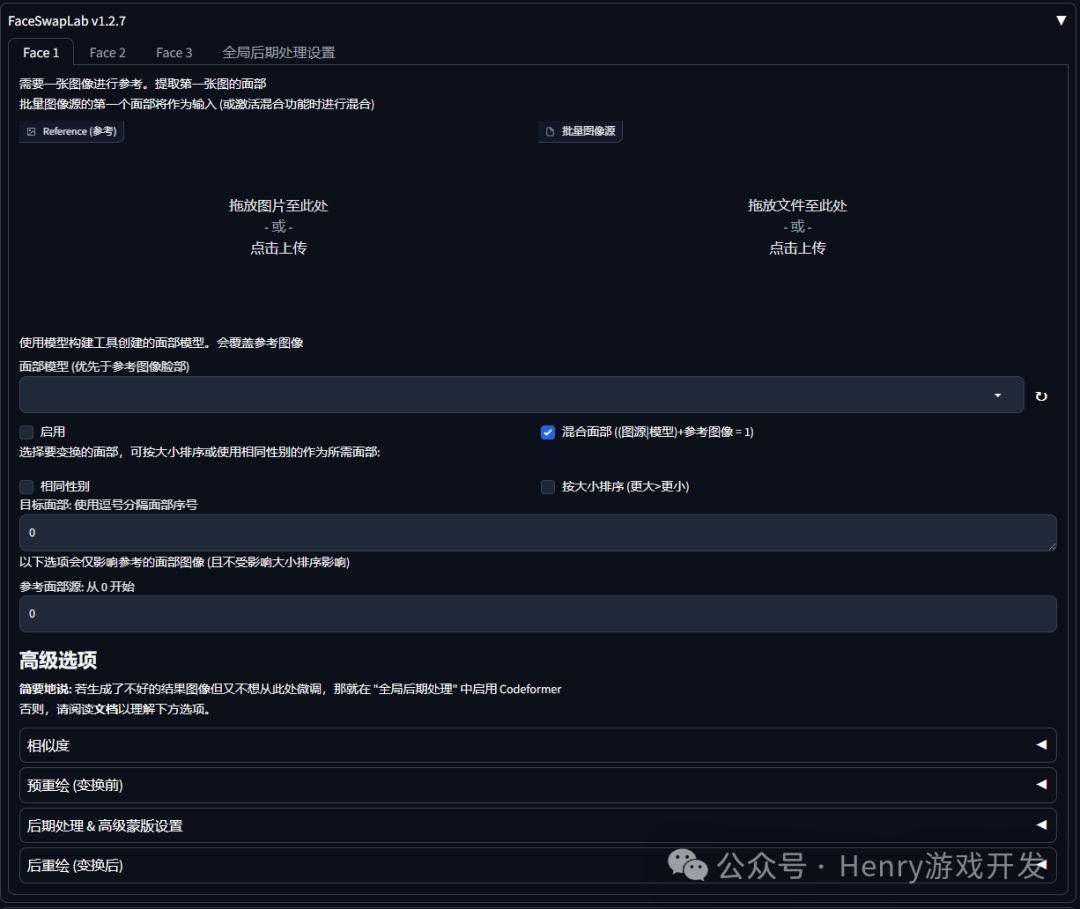The height and width of the screenshot is (909, 1080).
Task: Switch to the Face 2 tab
Action: 107,52
